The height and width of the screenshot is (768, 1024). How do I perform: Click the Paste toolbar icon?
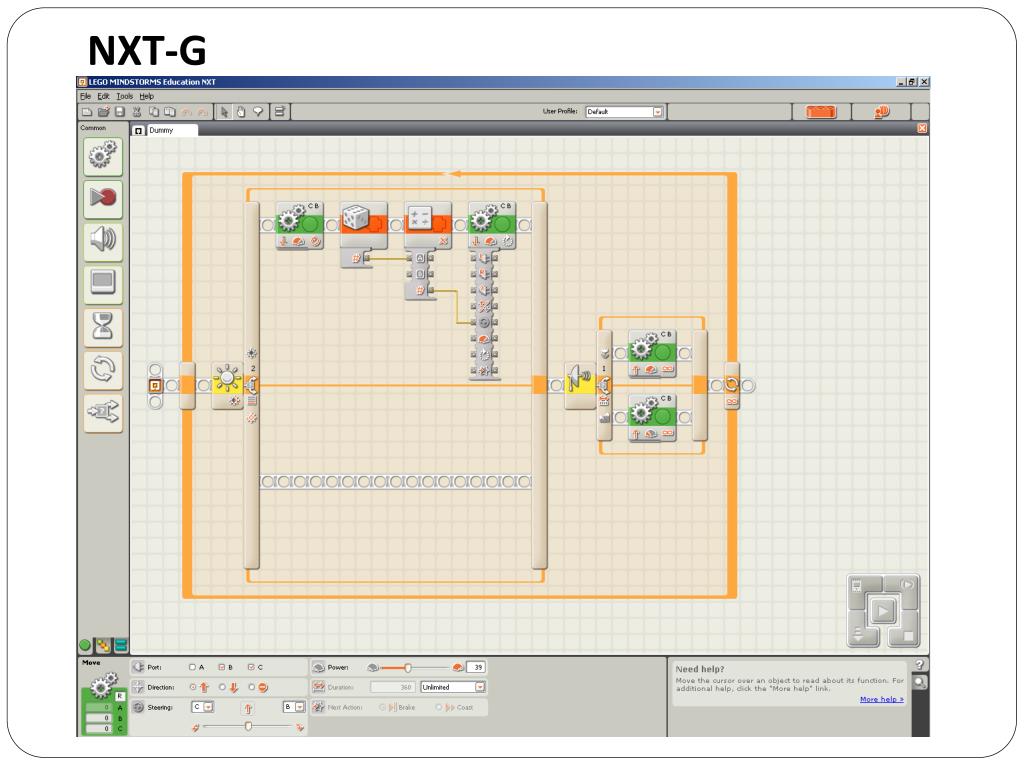coord(170,112)
